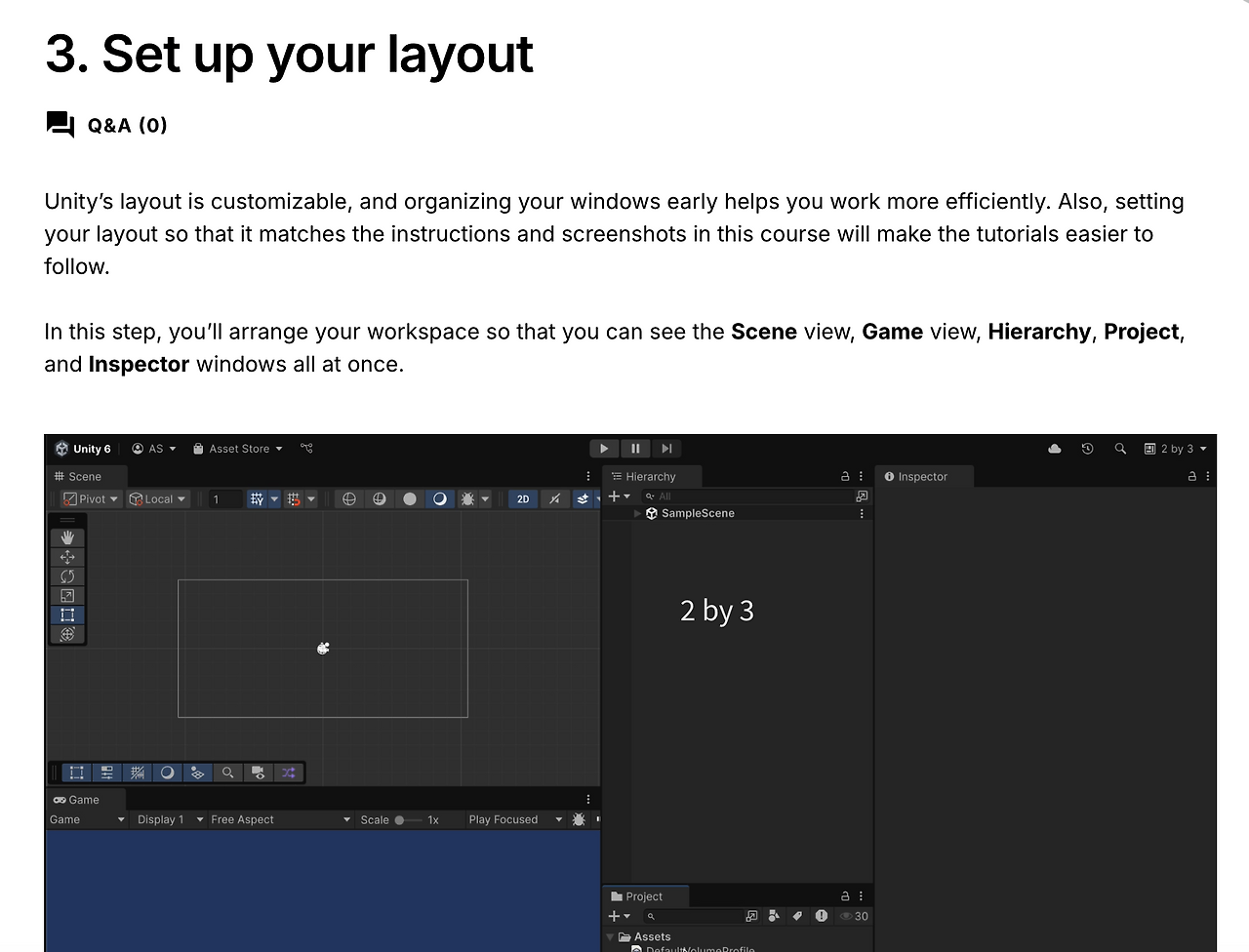Open the grid snapping settings arrow

(311, 498)
